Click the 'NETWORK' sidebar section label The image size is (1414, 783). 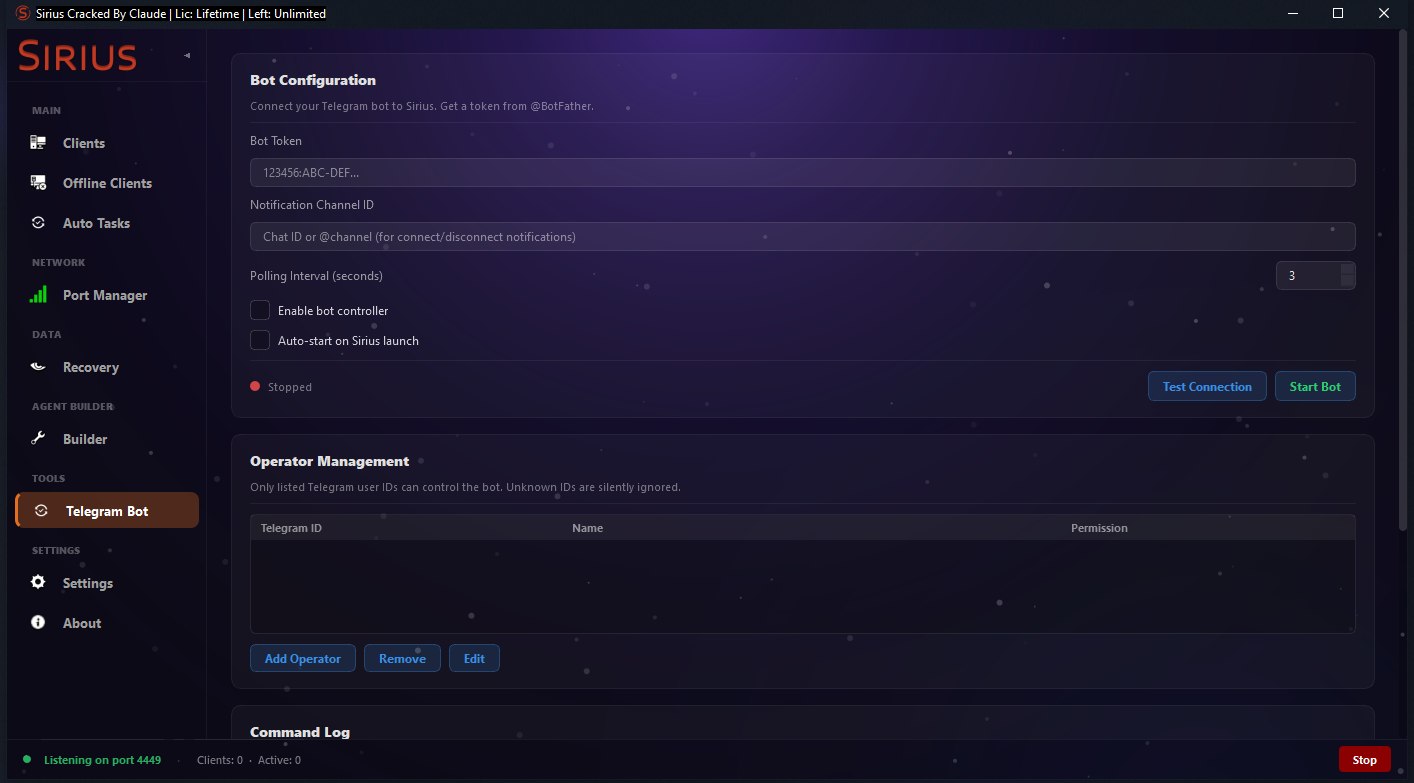click(x=59, y=262)
